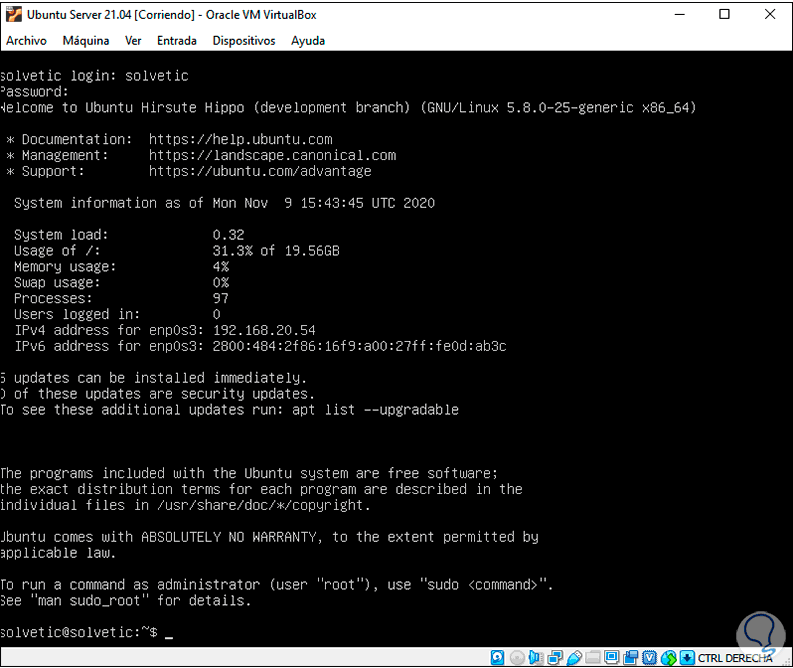
Task: Open the Ver menu
Action: [133, 40]
